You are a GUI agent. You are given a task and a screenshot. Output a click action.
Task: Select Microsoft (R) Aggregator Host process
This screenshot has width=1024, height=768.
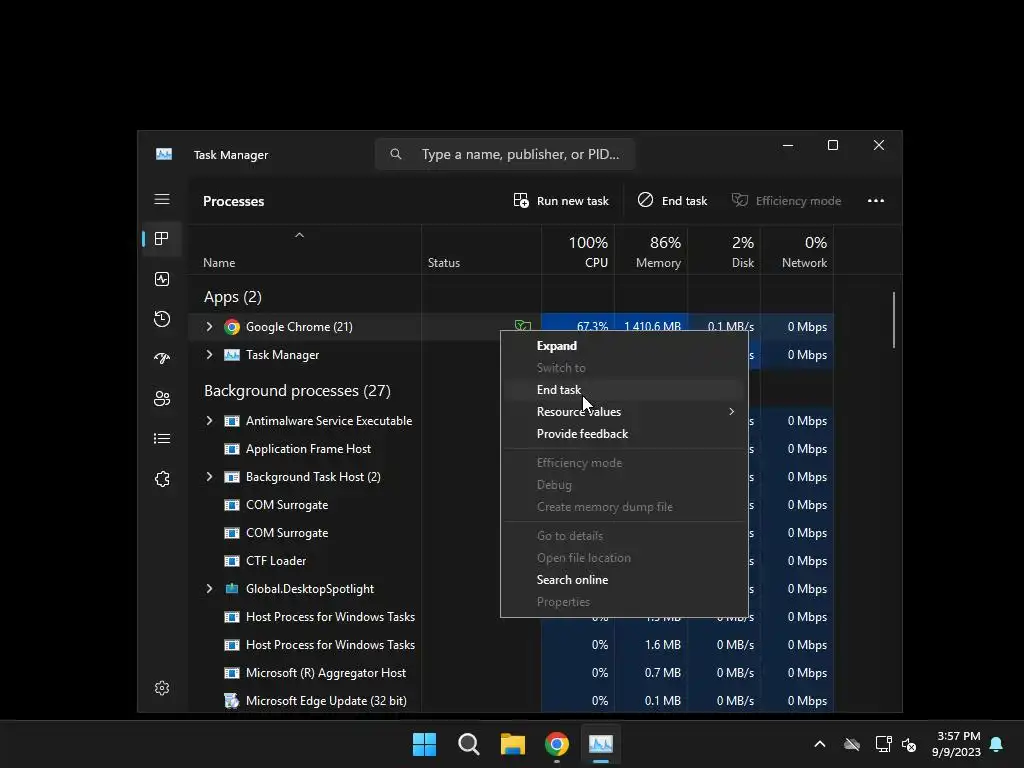(325, 673)
